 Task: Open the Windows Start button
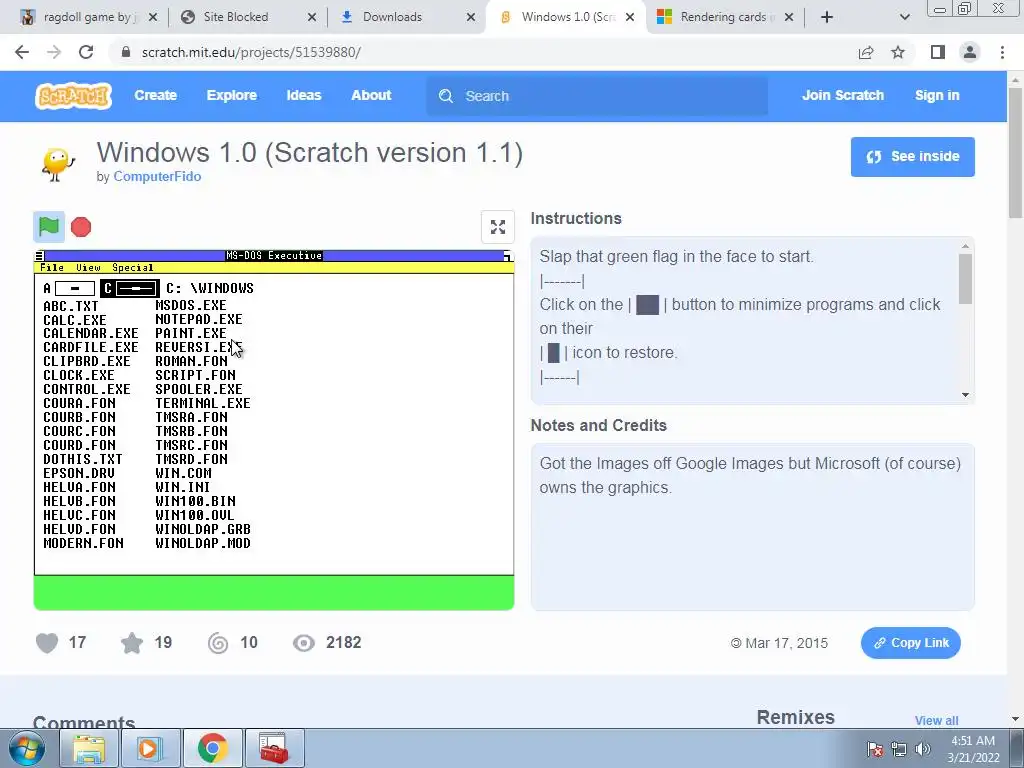(x=27, y=748)
